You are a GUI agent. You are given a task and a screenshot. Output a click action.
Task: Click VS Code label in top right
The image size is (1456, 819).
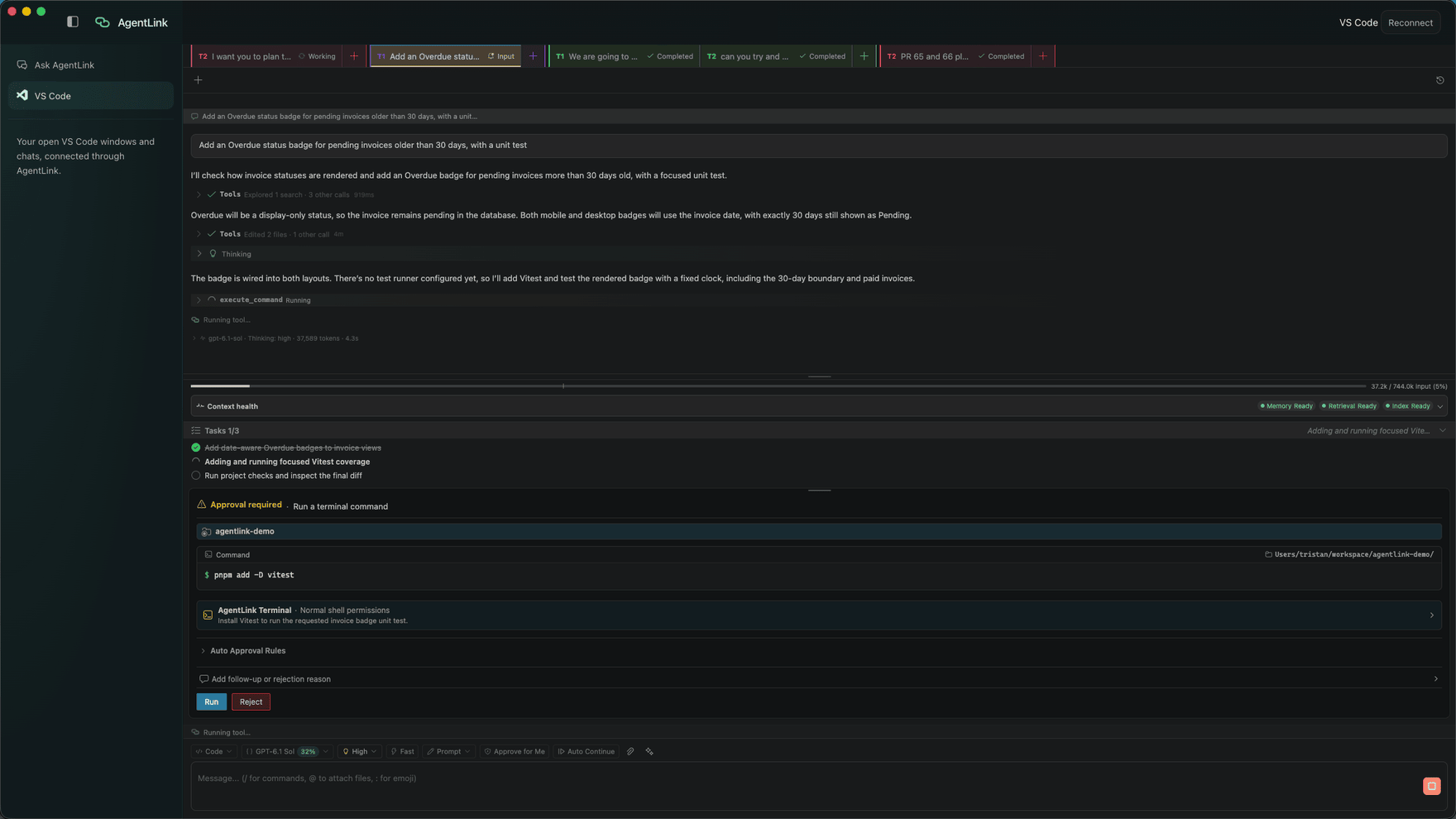(x=1358, y=22)
